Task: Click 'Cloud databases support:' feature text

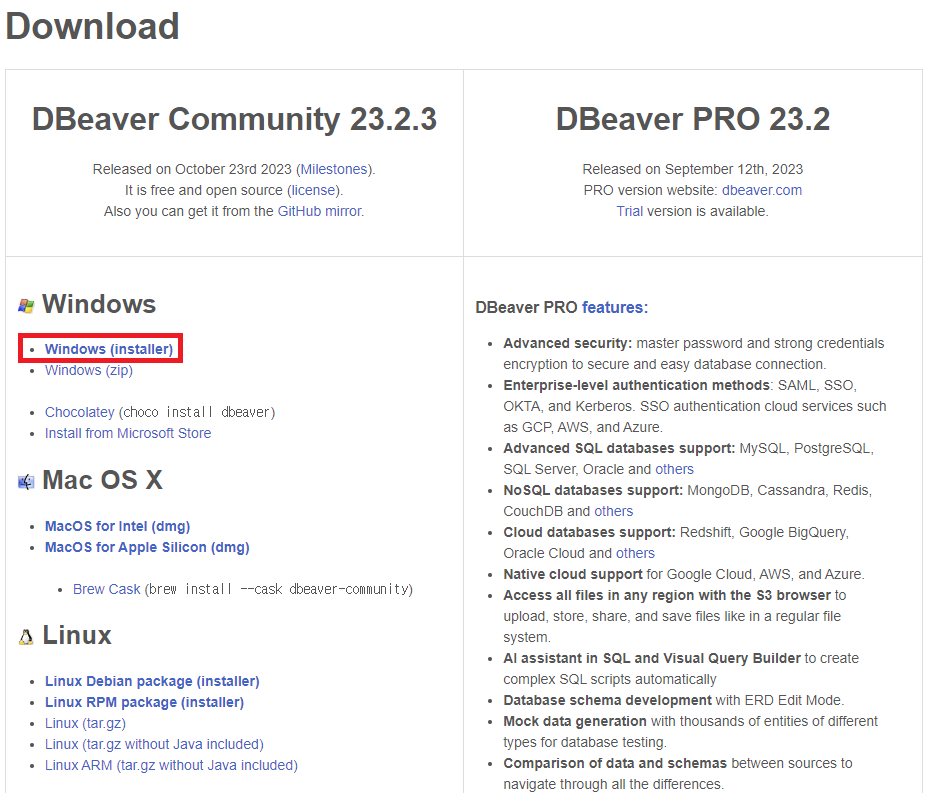Action: tap(590, 532)
